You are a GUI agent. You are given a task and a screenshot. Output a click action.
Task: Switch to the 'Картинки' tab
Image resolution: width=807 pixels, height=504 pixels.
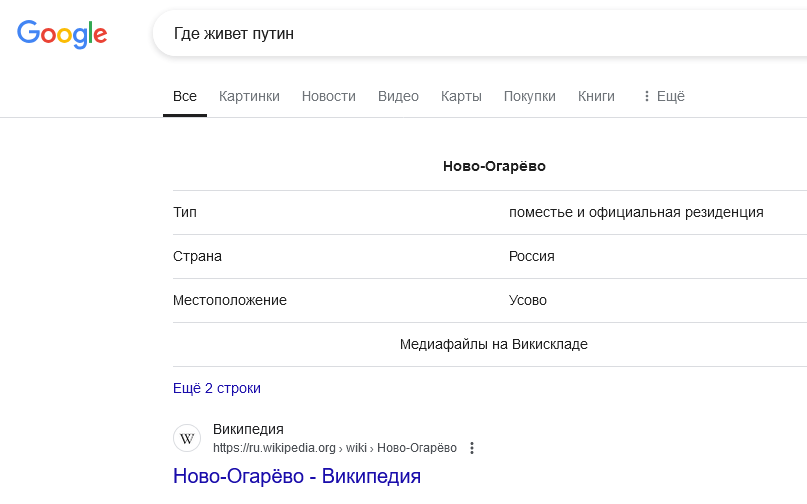(x=249, y=96)
